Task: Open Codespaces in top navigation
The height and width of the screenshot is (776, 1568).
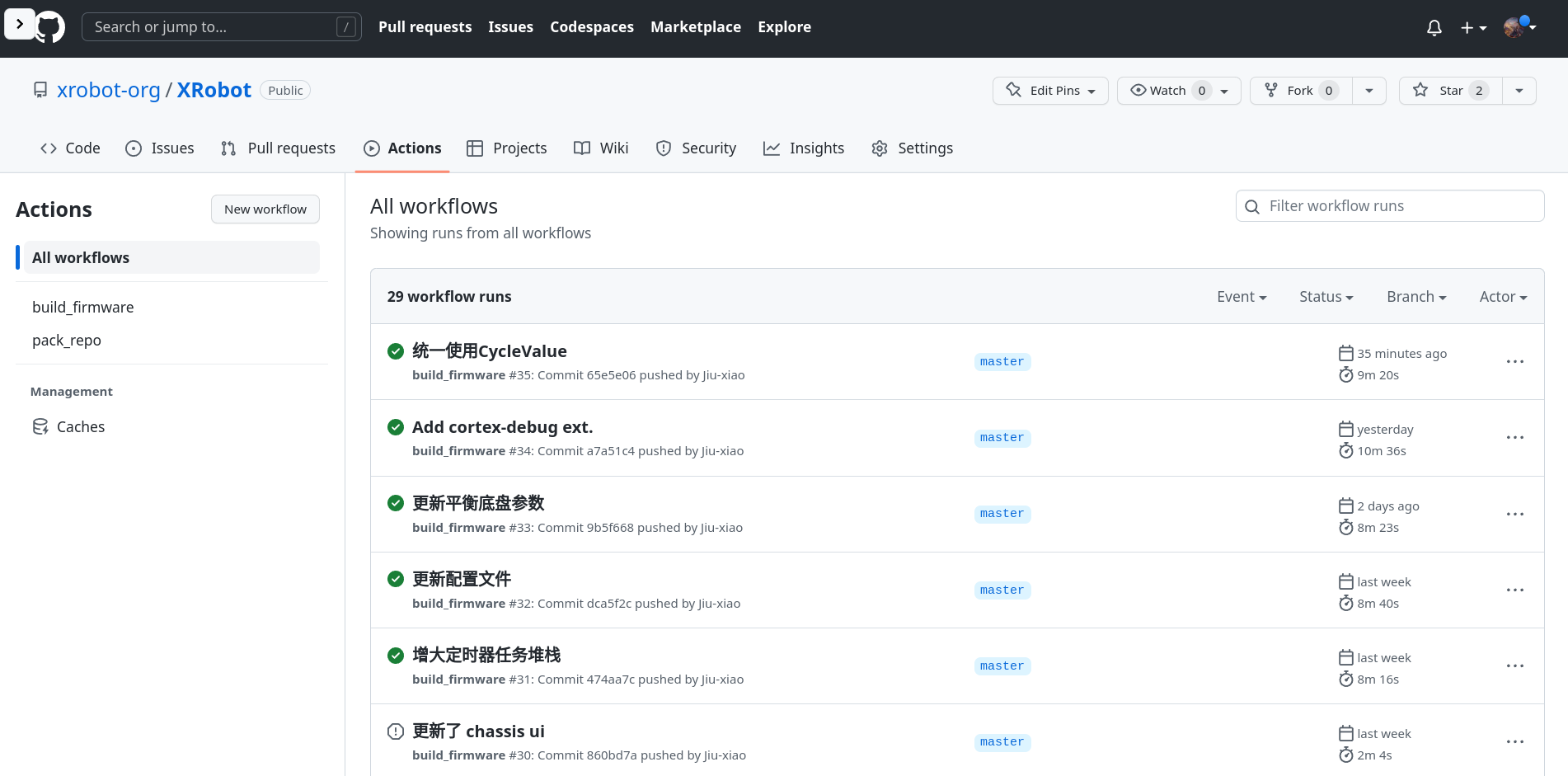Action: (592, 27)
